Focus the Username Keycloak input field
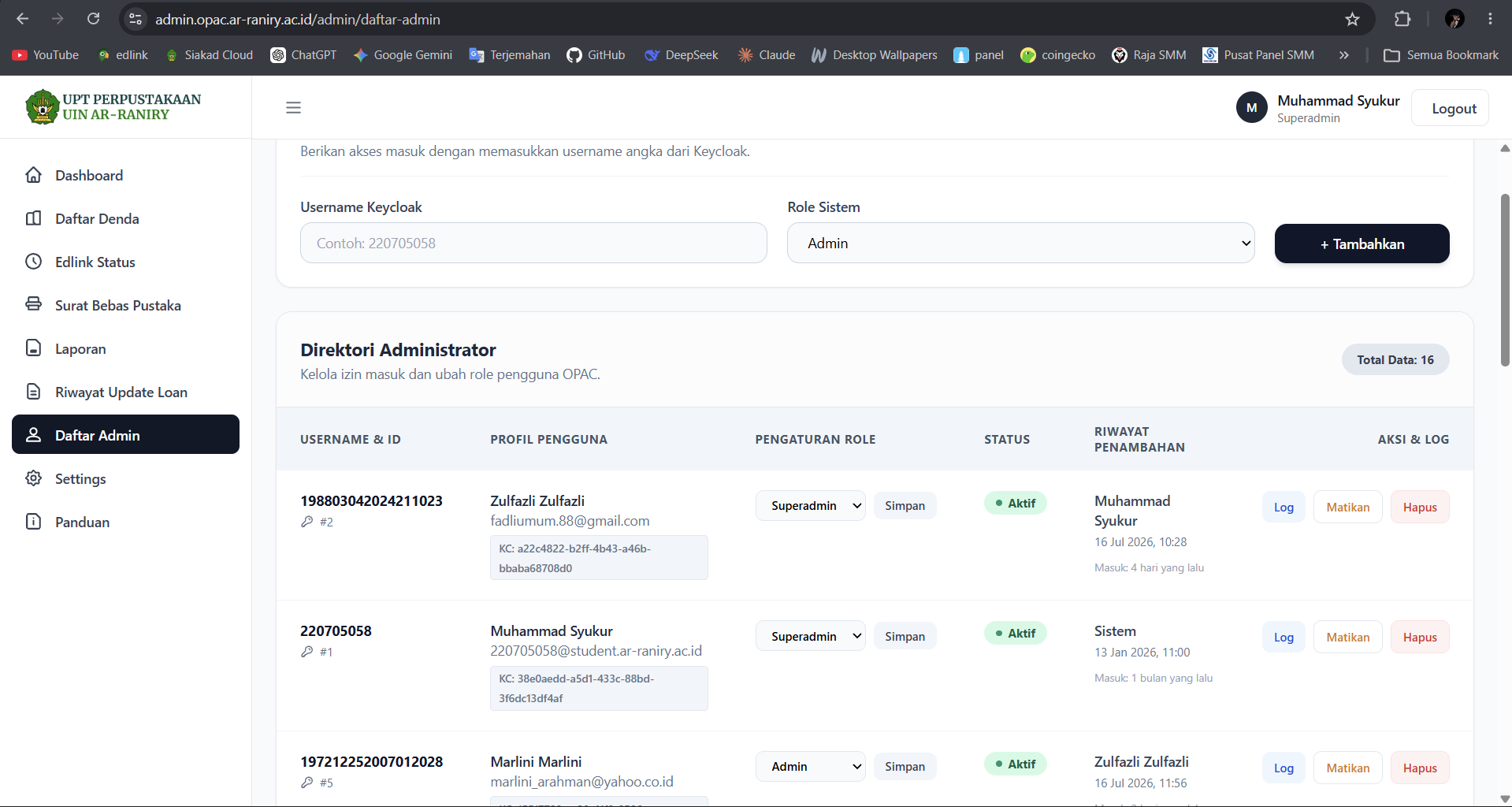 point(533,243)
